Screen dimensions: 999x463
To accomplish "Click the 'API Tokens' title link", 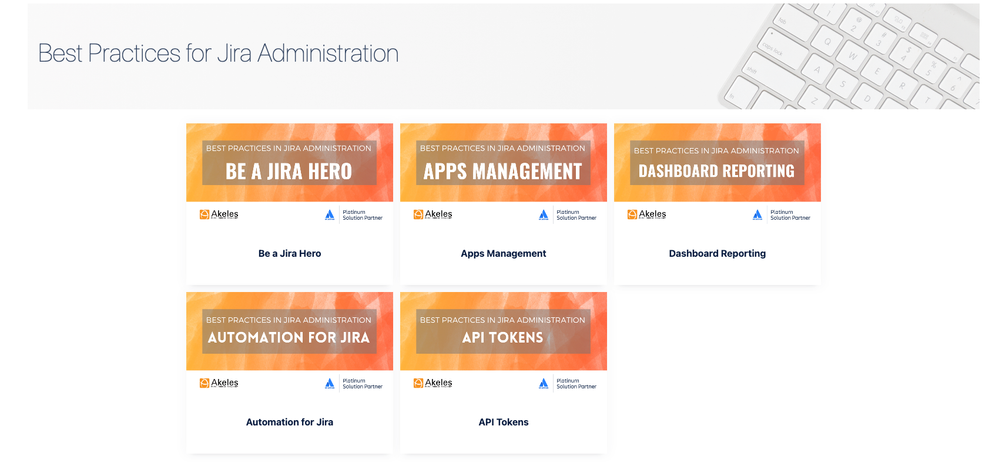I will pyautogui.click(x=503, y=422).
